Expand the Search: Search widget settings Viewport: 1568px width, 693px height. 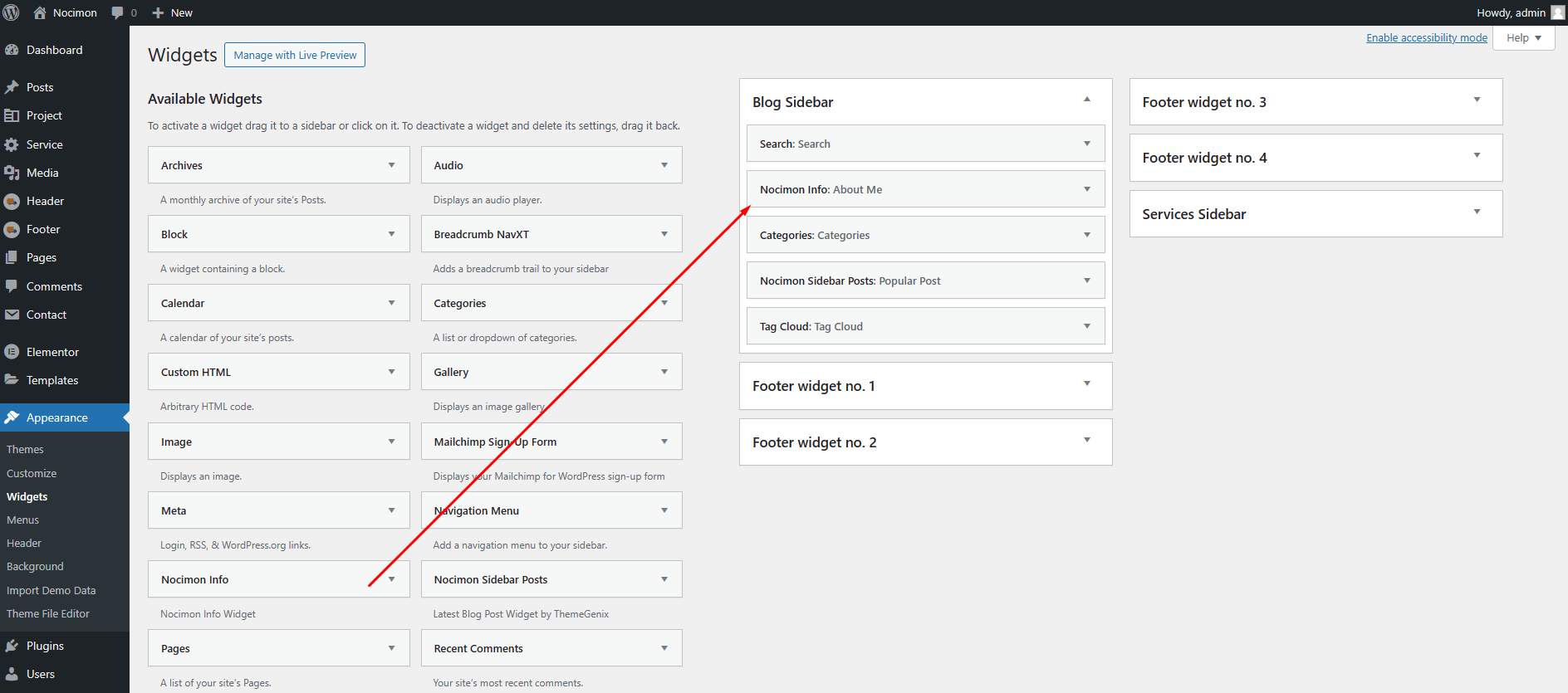click(x=1087, y=144)
